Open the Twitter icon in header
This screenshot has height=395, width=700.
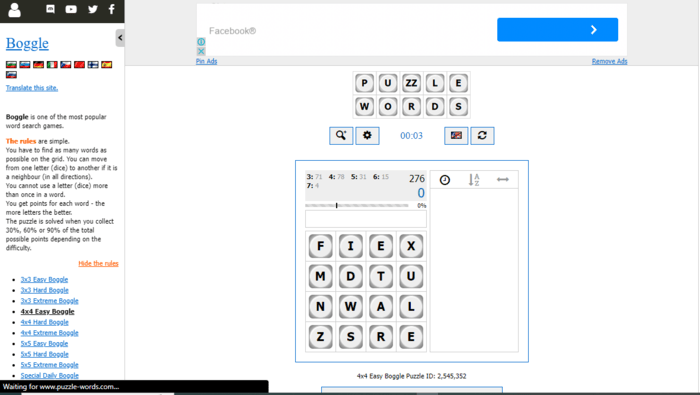(93, 9)
